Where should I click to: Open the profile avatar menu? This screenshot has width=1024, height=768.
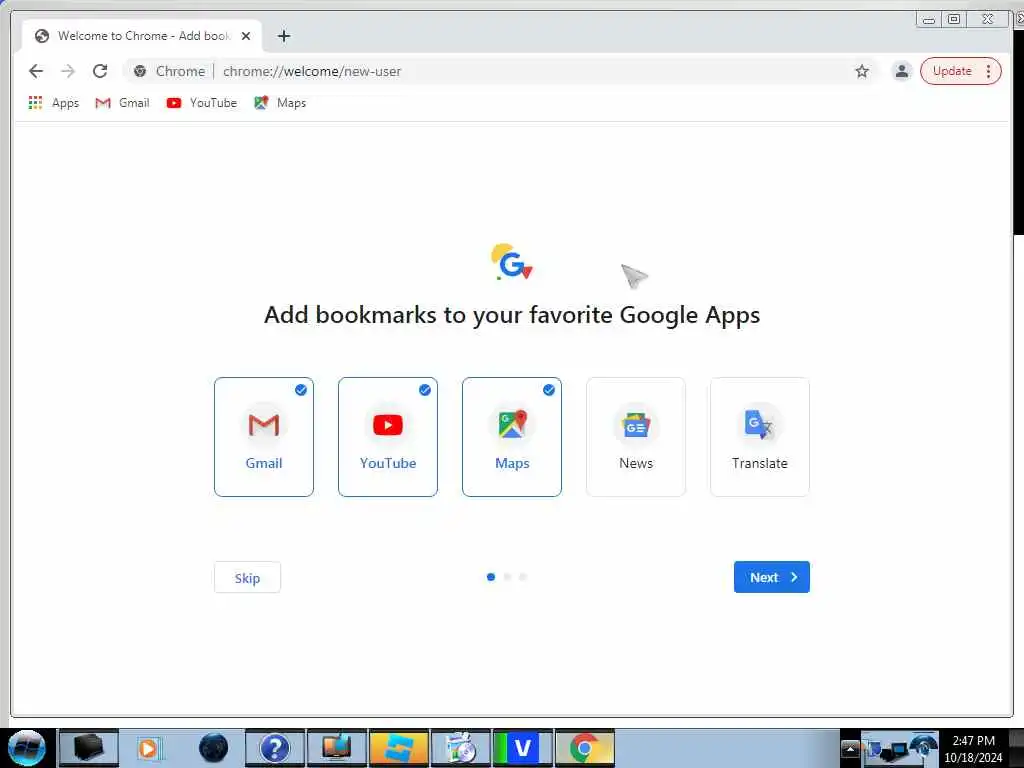click(x=901, y=71)
